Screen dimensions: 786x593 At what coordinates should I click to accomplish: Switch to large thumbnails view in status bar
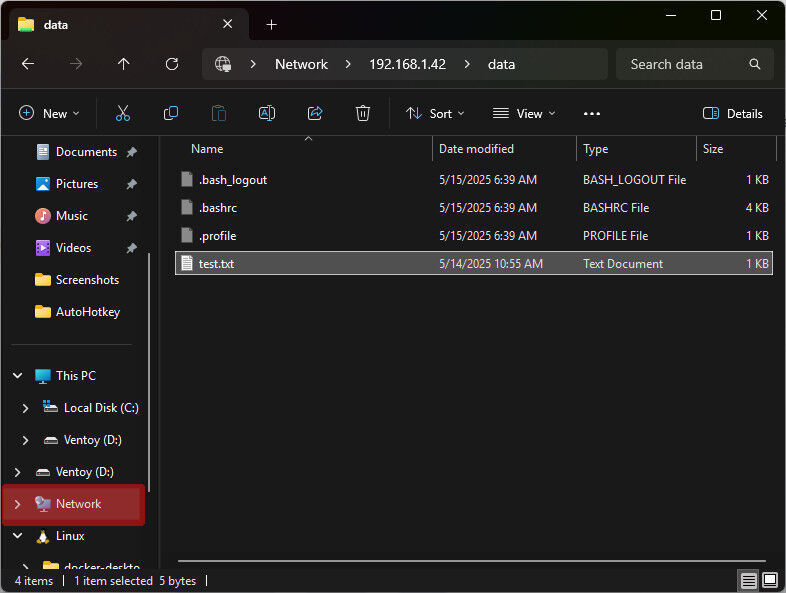pos(770,580)
